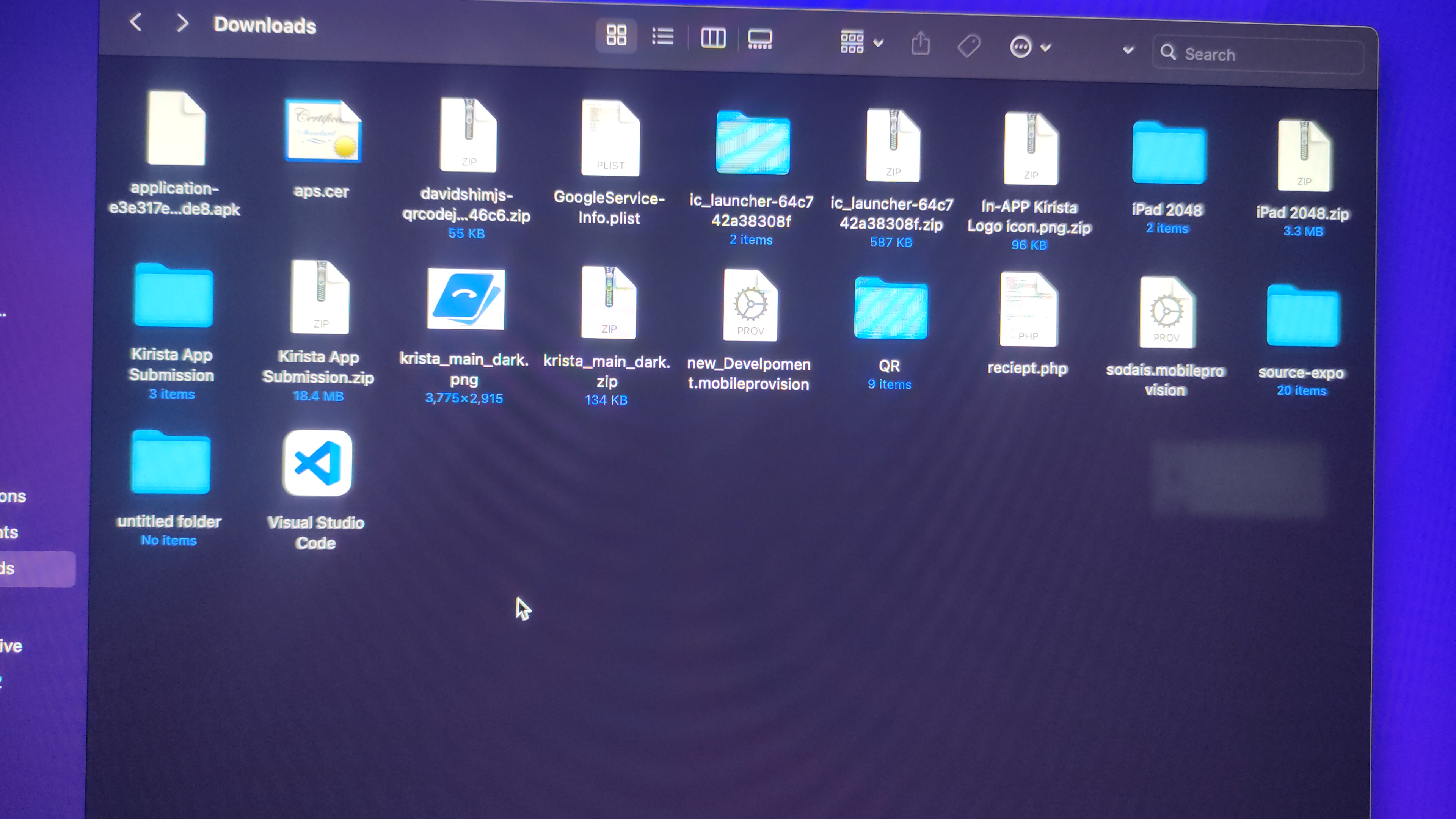Switch to icon grid view
1456x819 pixels.
616,36
